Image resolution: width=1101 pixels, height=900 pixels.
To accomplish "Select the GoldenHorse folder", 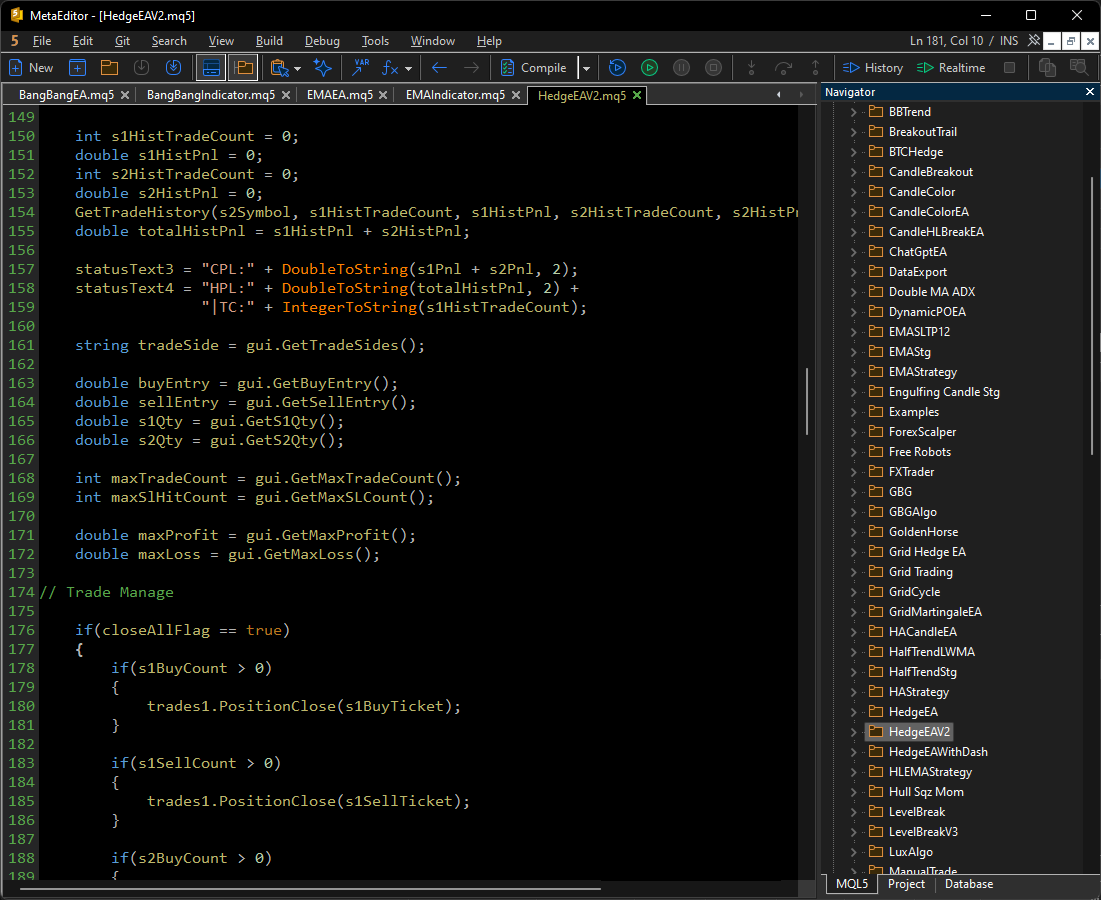I will coord(923,531).
